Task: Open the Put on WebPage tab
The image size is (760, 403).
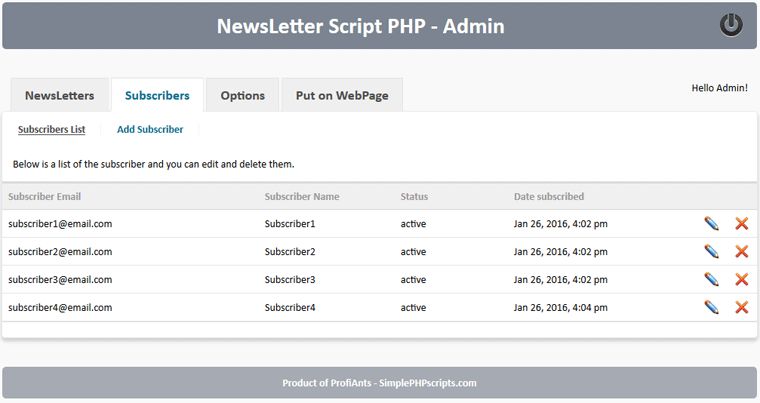Action: click(x=342, y=95)
